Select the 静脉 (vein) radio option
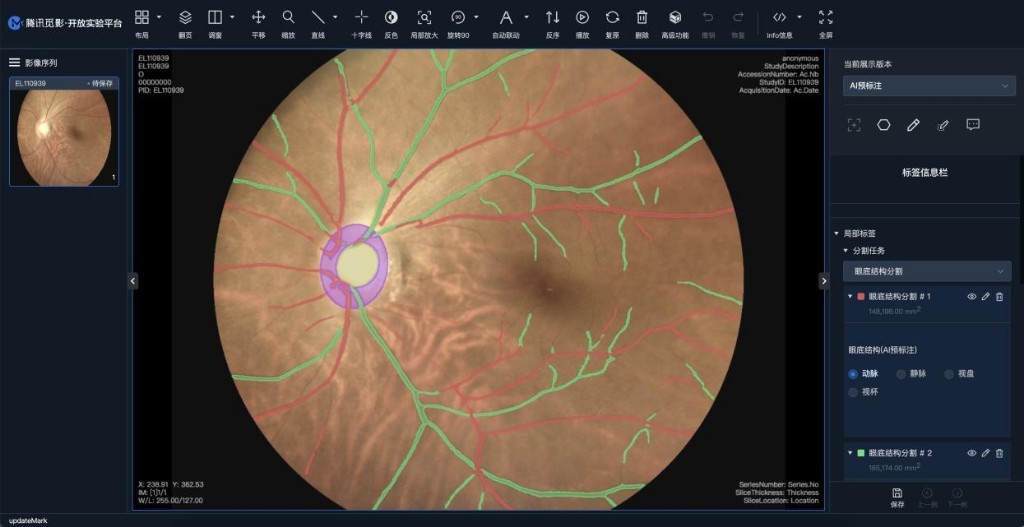Viewport: 1024px width, 527px height. coord(901,374)
